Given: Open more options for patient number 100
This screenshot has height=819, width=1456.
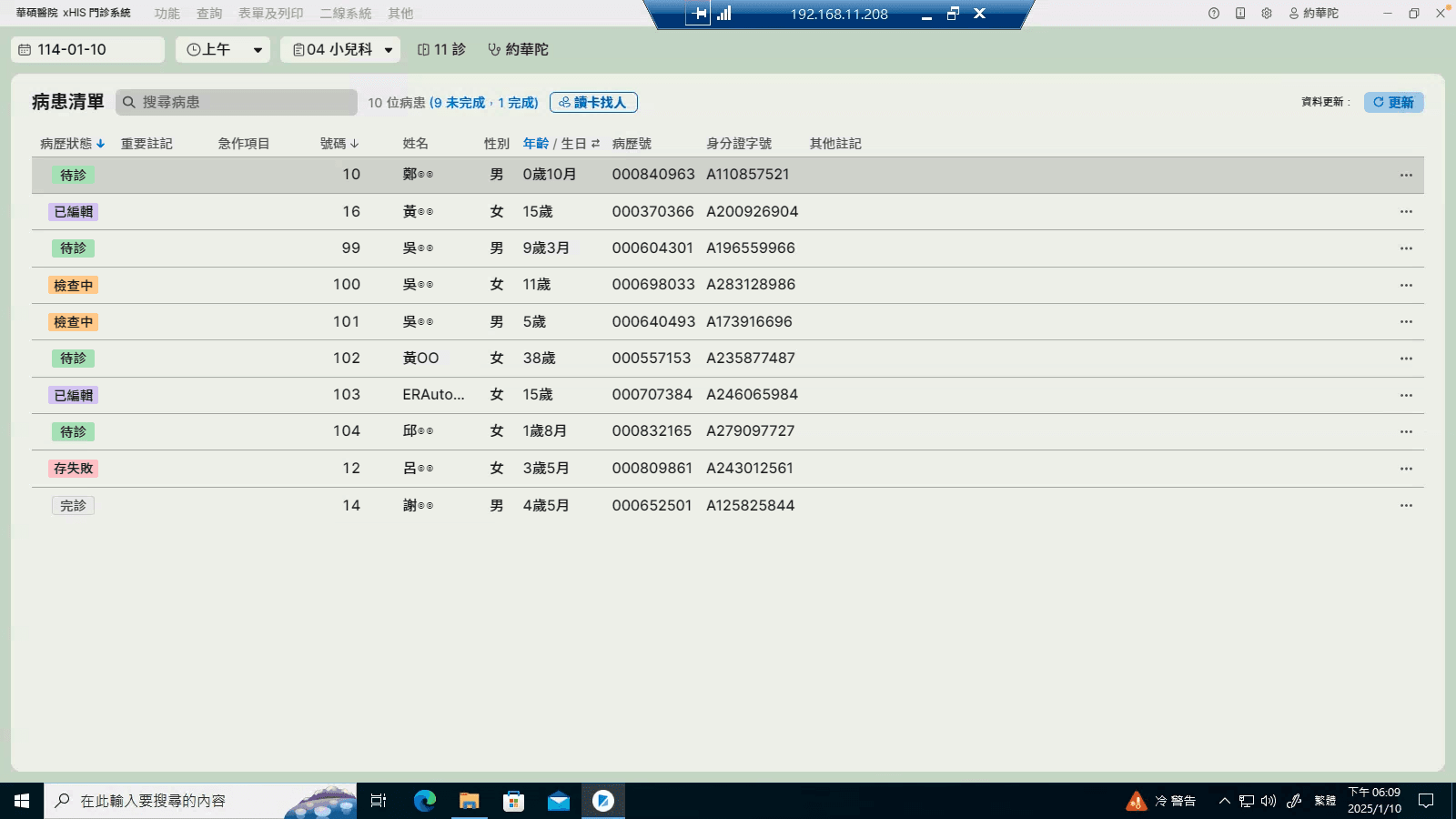Looking at the screenshot, I should (x=1406, y=285).
